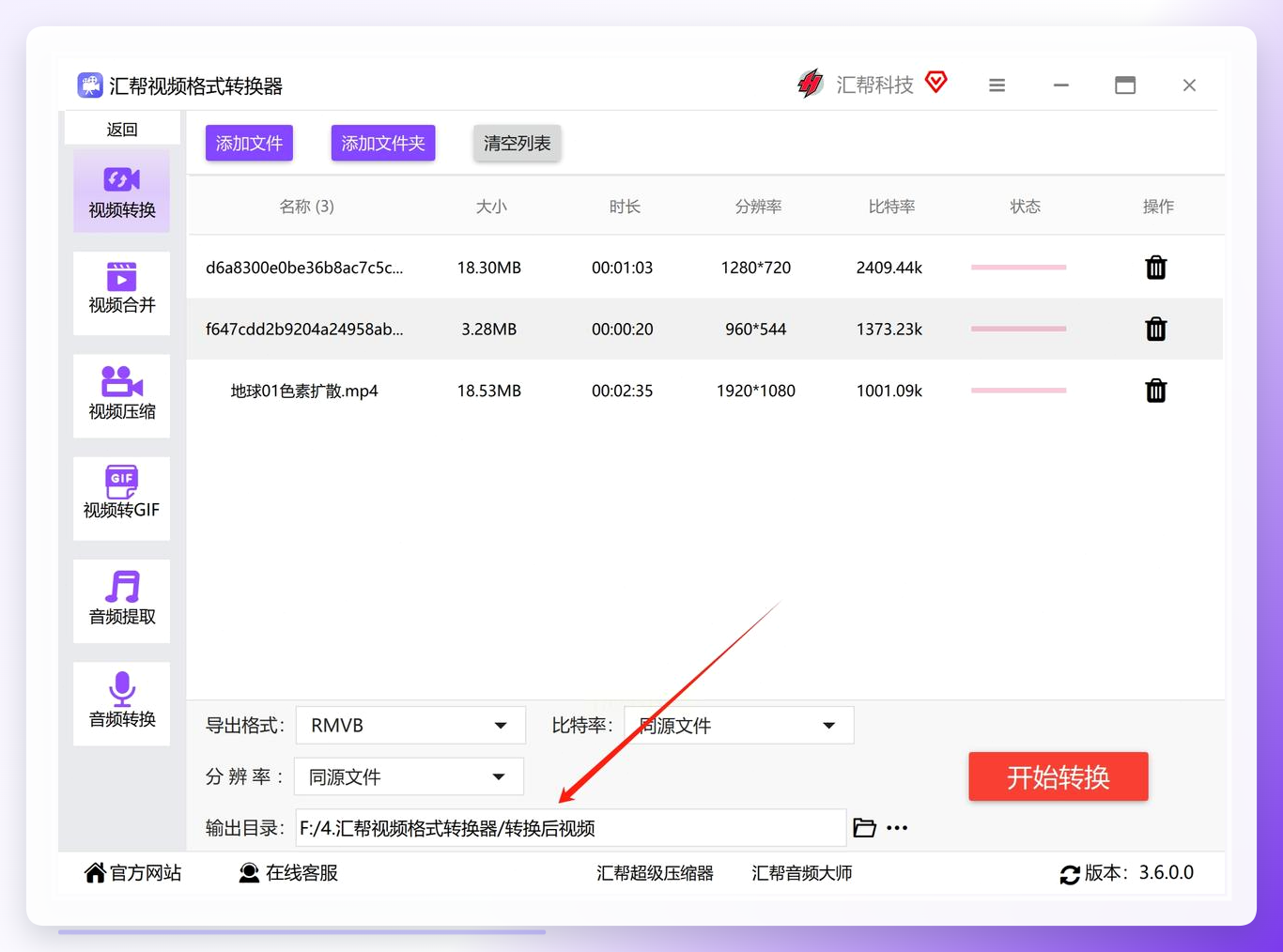The image size is (1283, 952).
Task: Select file name d6a8300e0be36b8ac7c5c...
Action: click(x=304, y=268)
